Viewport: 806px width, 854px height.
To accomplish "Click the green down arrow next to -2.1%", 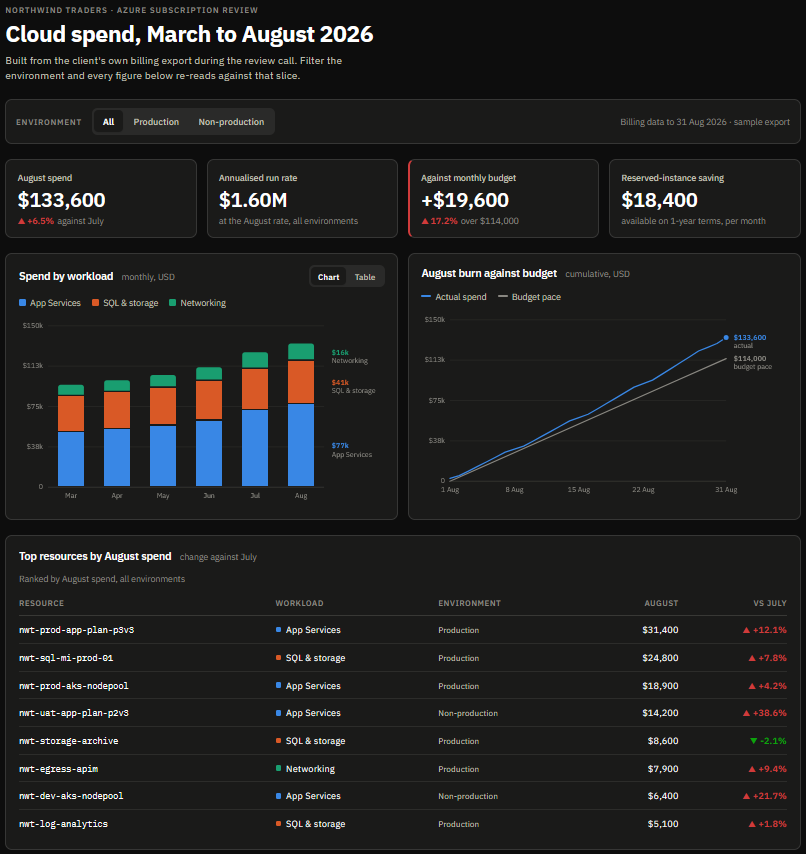I will click(x=753, y=741).
